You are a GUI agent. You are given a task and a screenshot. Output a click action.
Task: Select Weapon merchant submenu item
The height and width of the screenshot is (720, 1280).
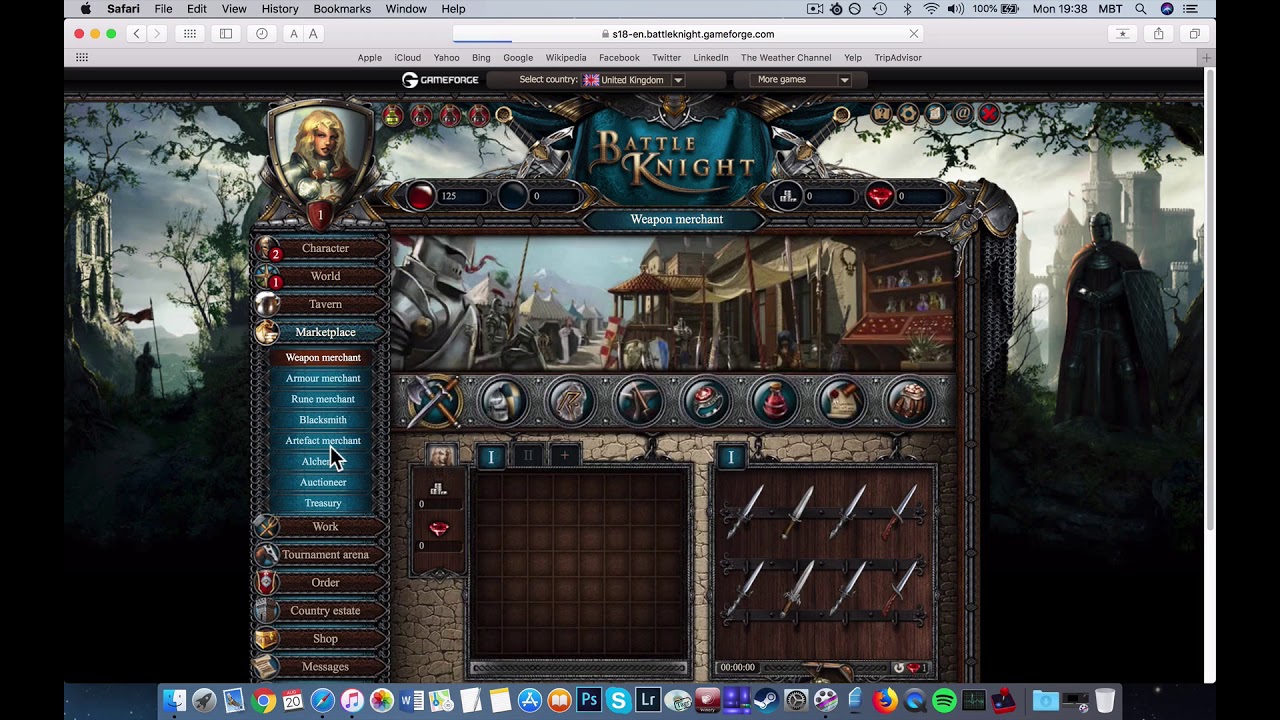click(323, 357)
